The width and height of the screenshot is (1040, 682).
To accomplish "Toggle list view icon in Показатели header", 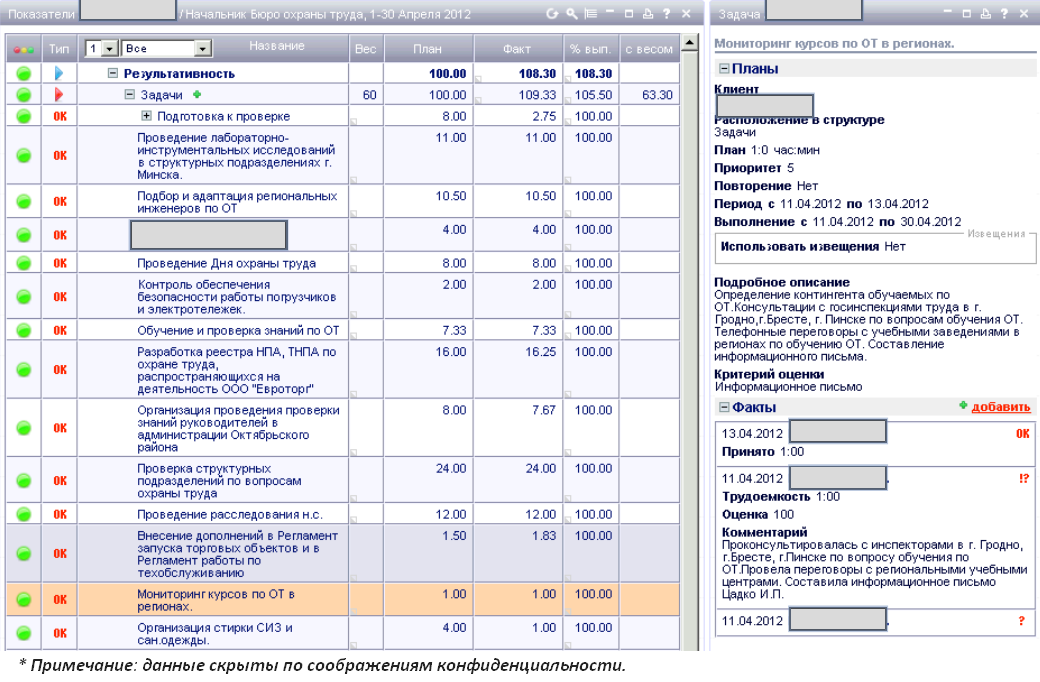I will 590,13.
